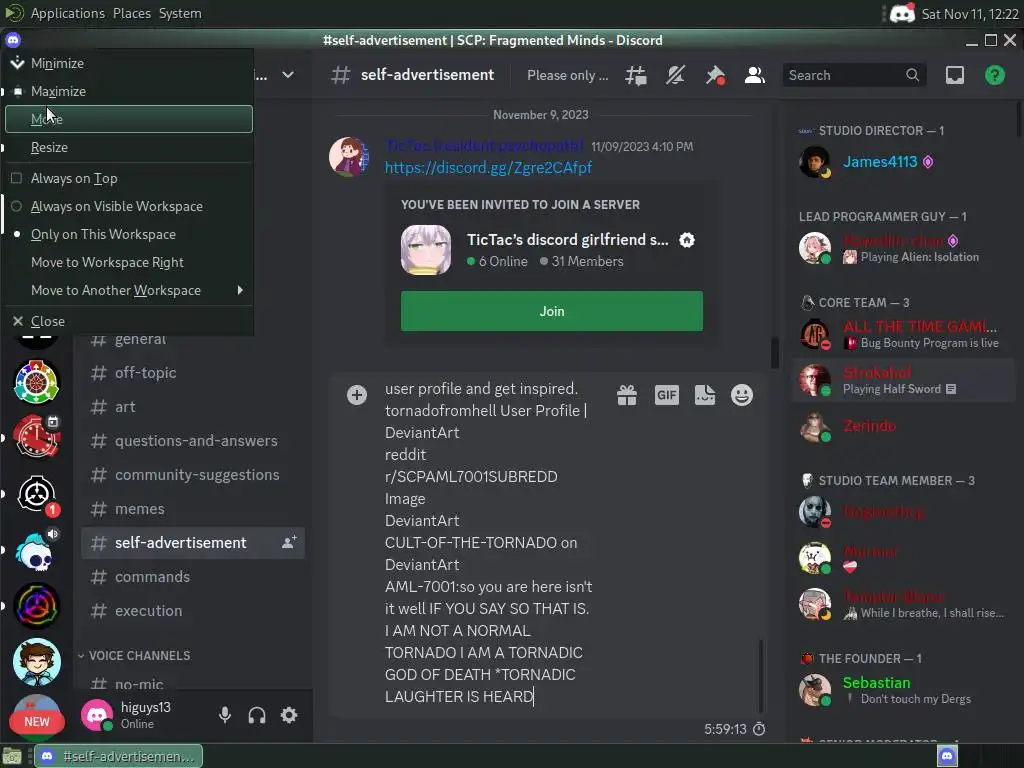1024x768 pixels.
Task: Open the Inbox icon
Action: (x=955, y=75)
